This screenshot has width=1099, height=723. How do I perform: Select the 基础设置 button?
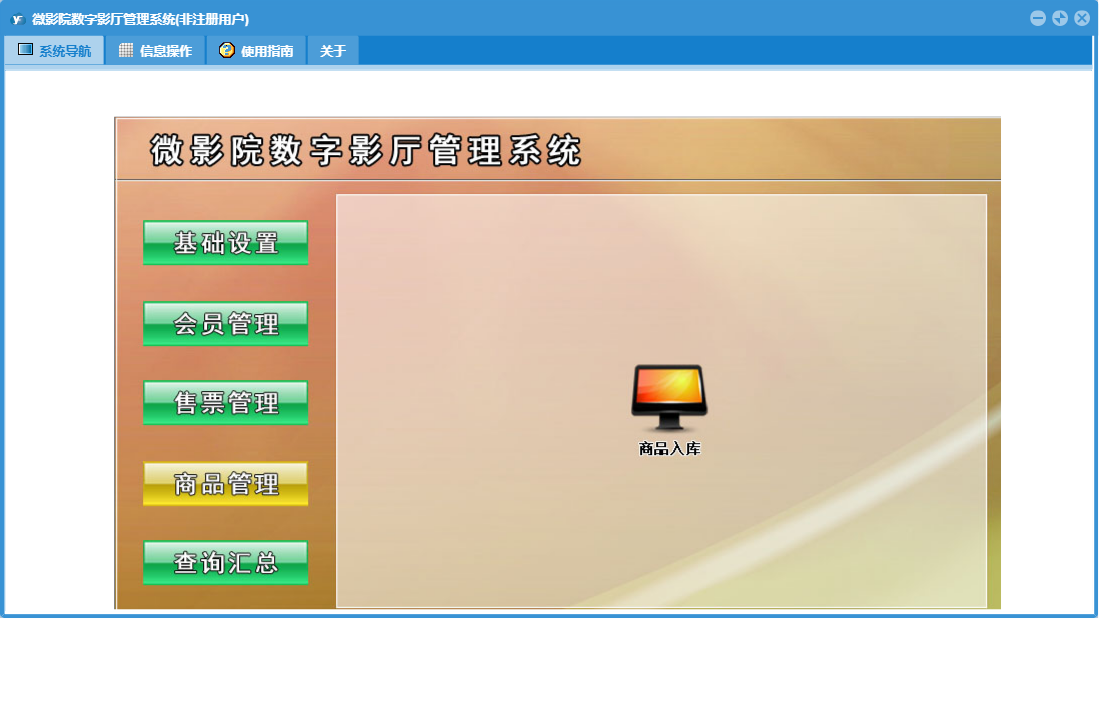(226, 242)
